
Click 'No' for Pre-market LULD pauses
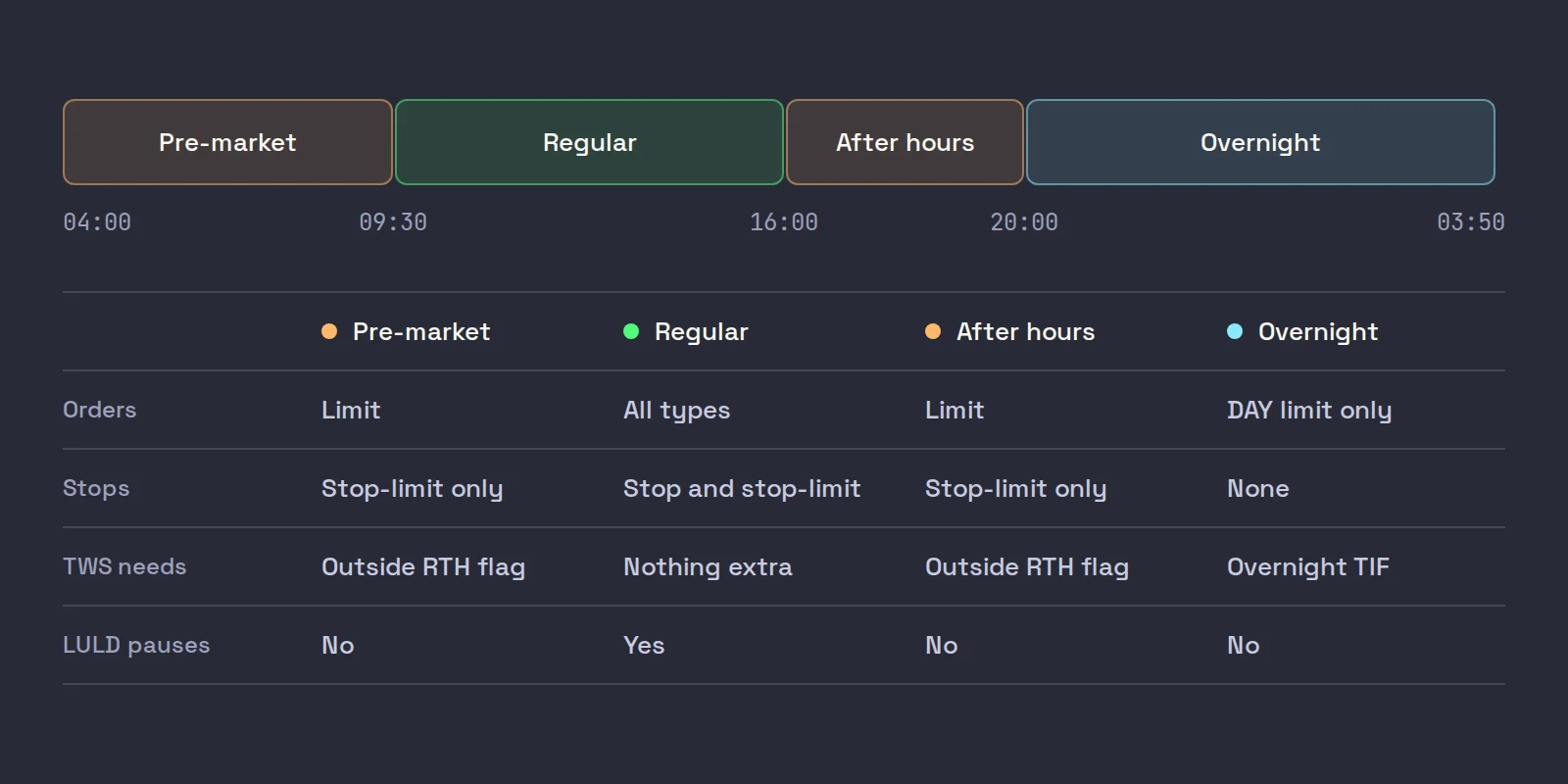tap(338, 645)
